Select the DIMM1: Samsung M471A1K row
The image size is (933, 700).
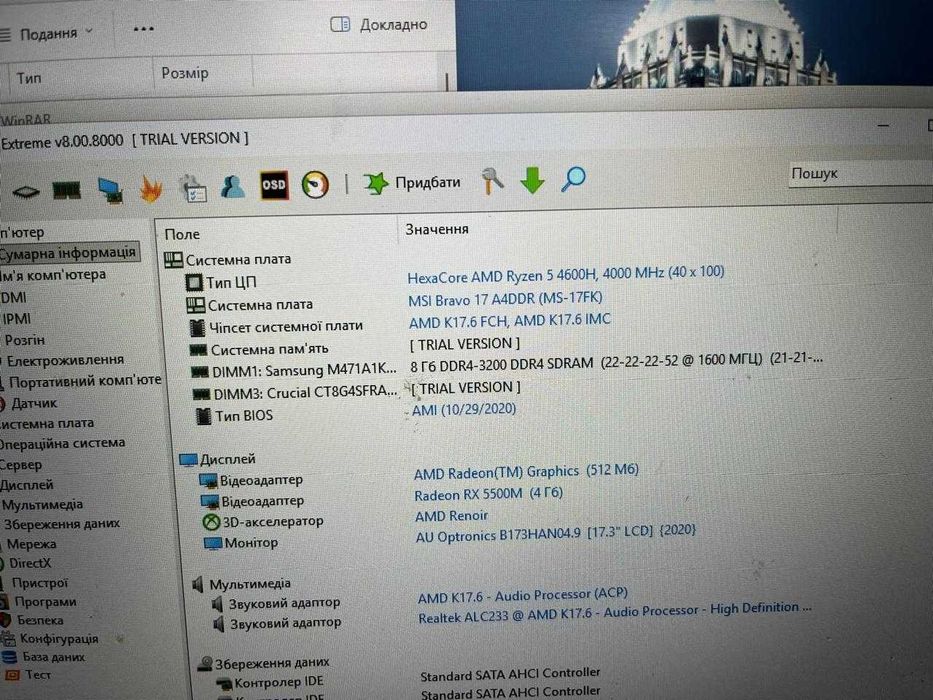(294, 371)
